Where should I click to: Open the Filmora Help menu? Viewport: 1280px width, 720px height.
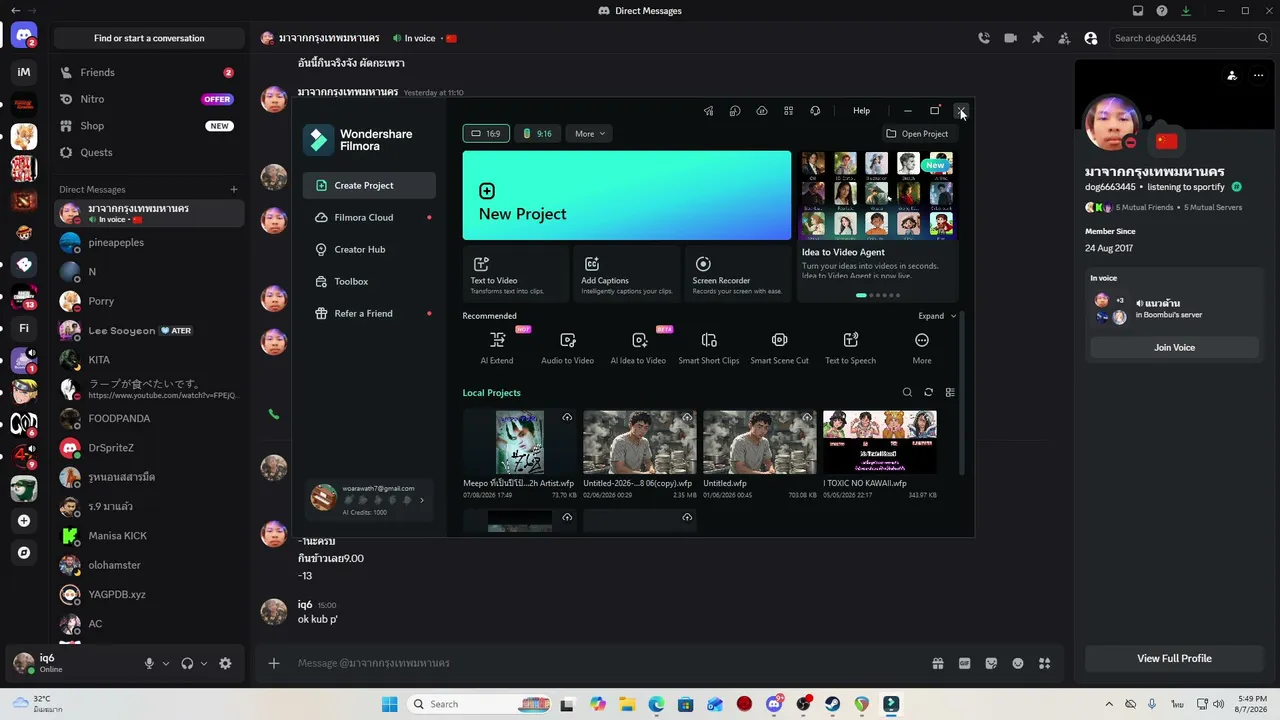[x=861, y=111]
